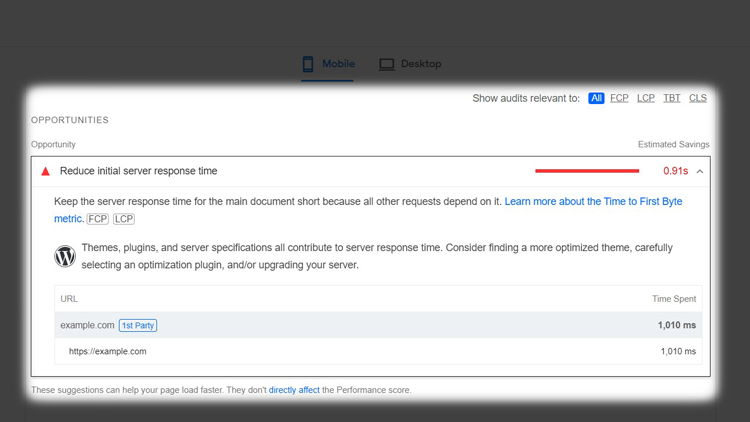Filter audits by LCP in top bar
The image size is (750, 422).
point(645,98)
